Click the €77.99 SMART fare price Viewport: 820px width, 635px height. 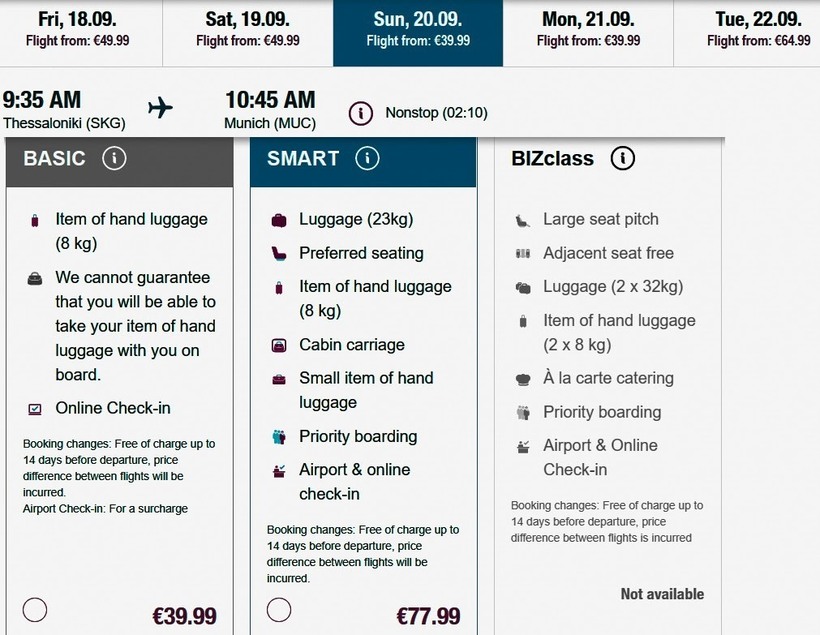[x=428, y=616]
